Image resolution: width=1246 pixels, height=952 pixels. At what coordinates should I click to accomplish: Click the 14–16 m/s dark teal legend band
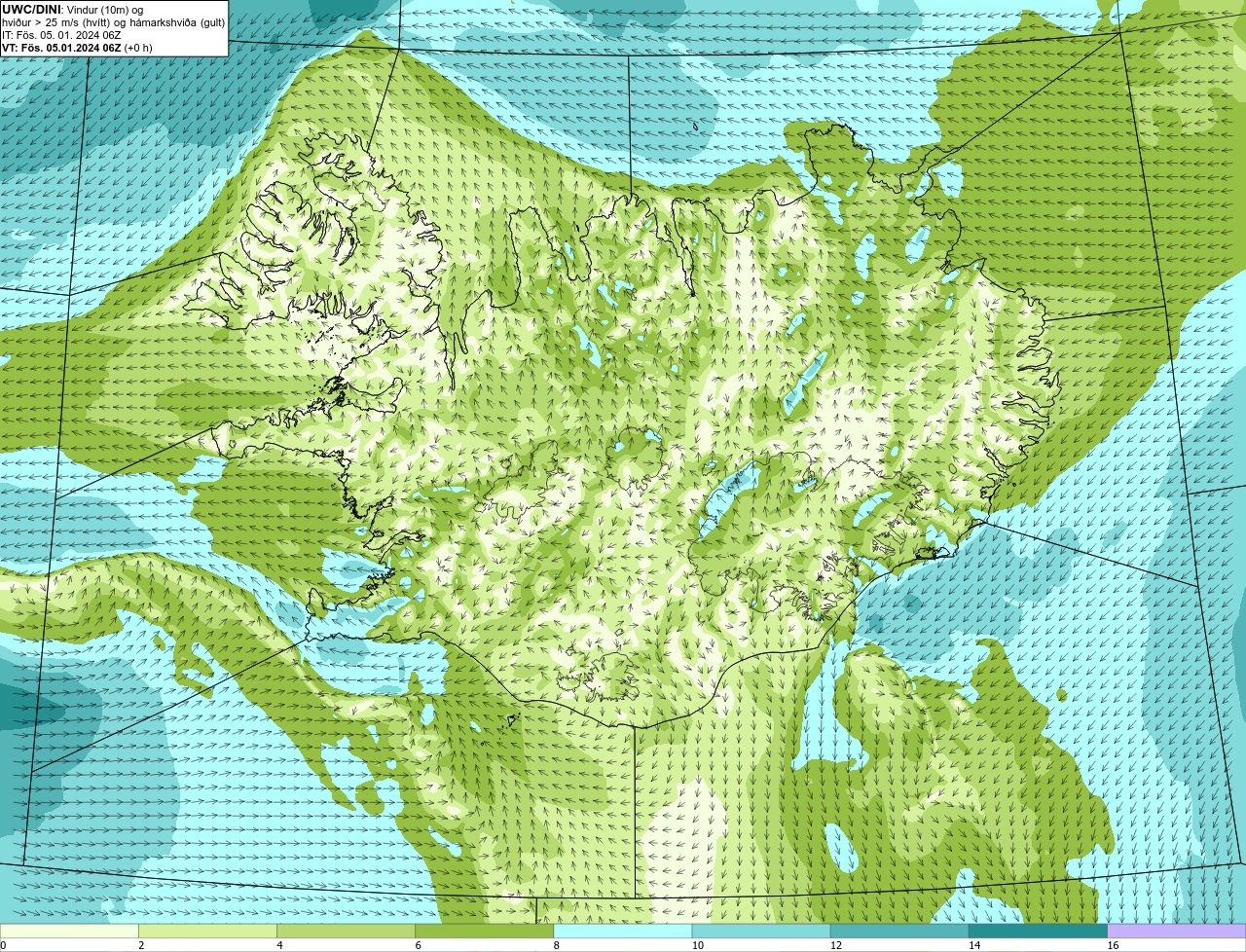click(1038, 932)
